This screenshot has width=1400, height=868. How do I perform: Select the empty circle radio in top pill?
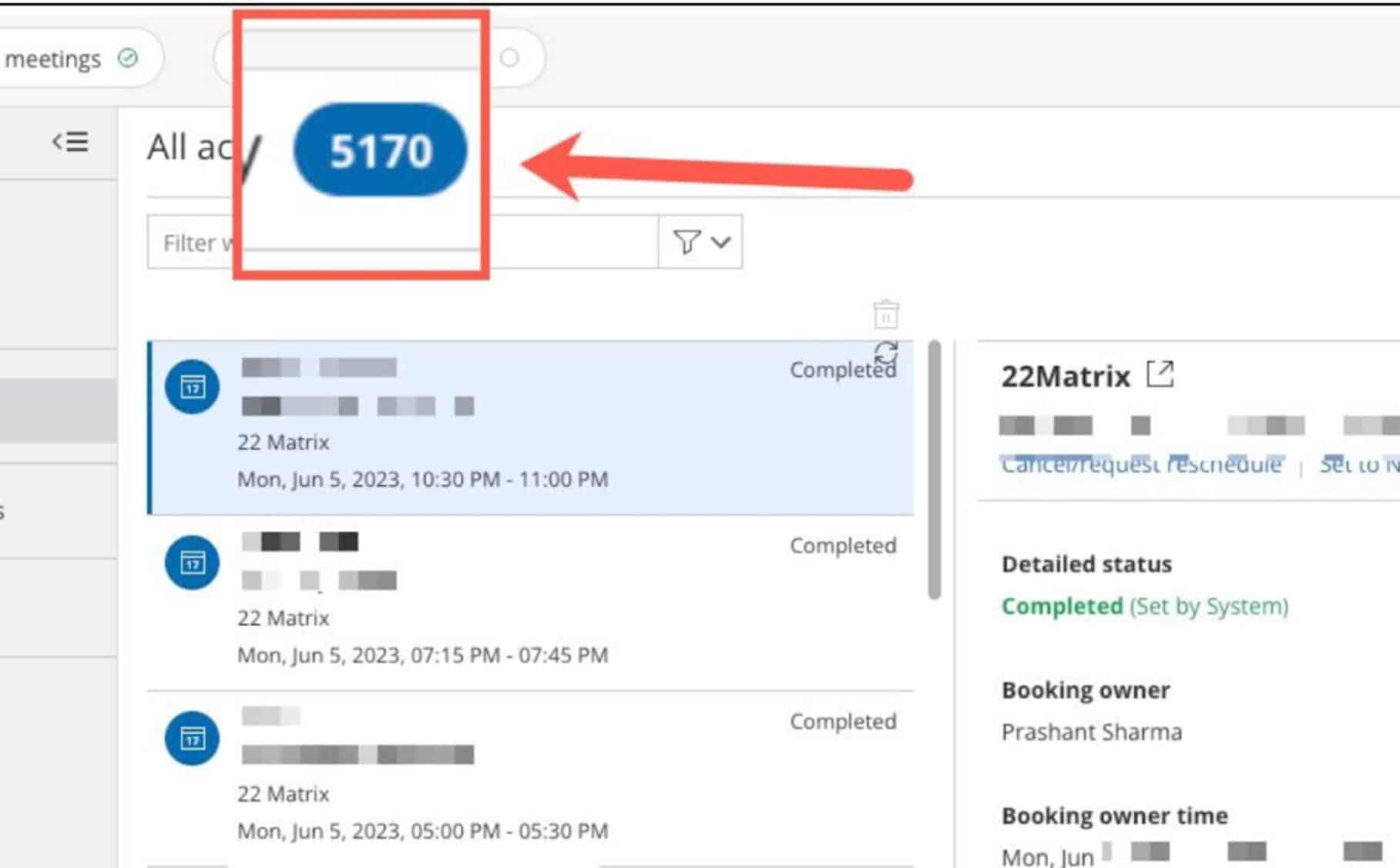coord(509,58)
